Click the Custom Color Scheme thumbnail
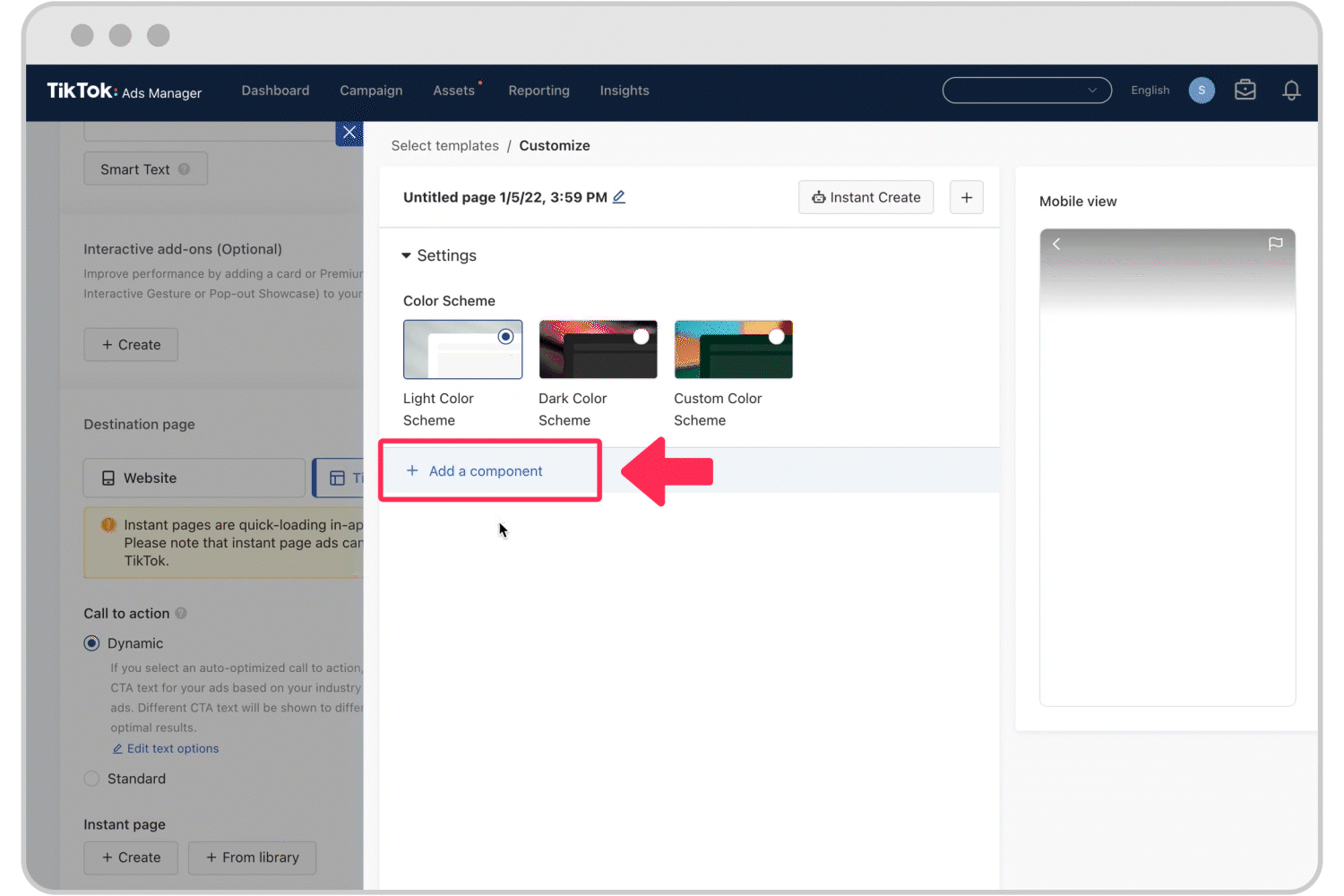The image size is (1344, 896). coord(733,349)
